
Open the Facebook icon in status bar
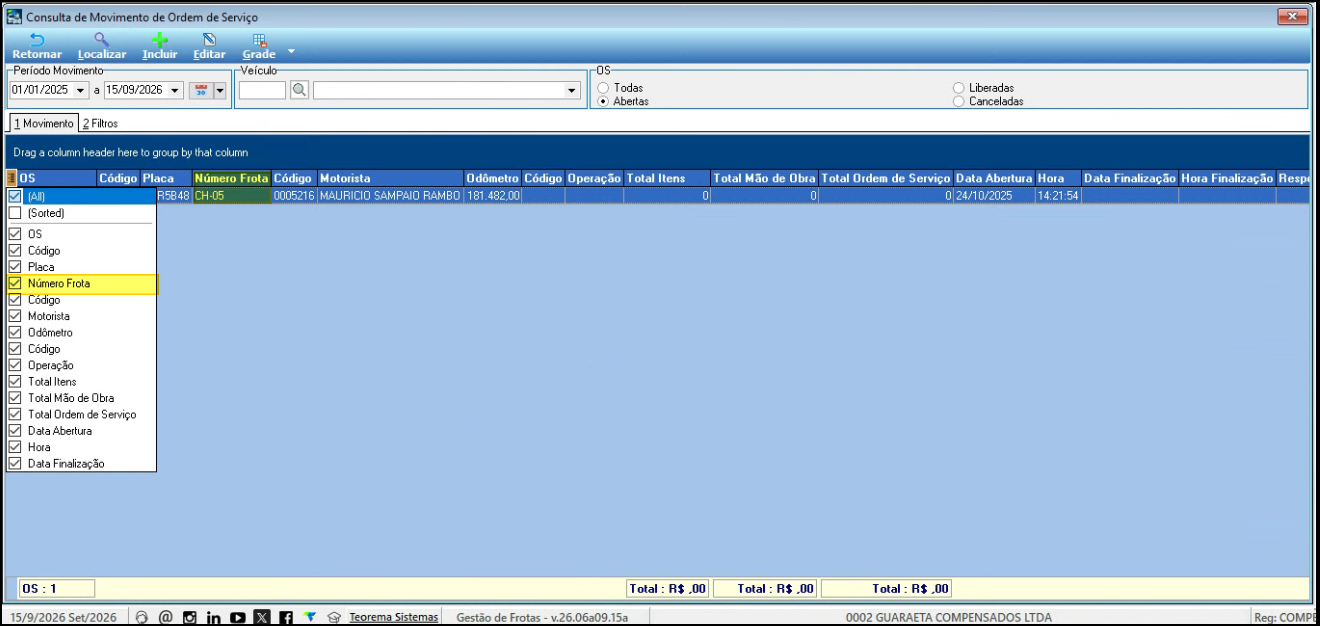pyautogui.click(x=286, y=617)
